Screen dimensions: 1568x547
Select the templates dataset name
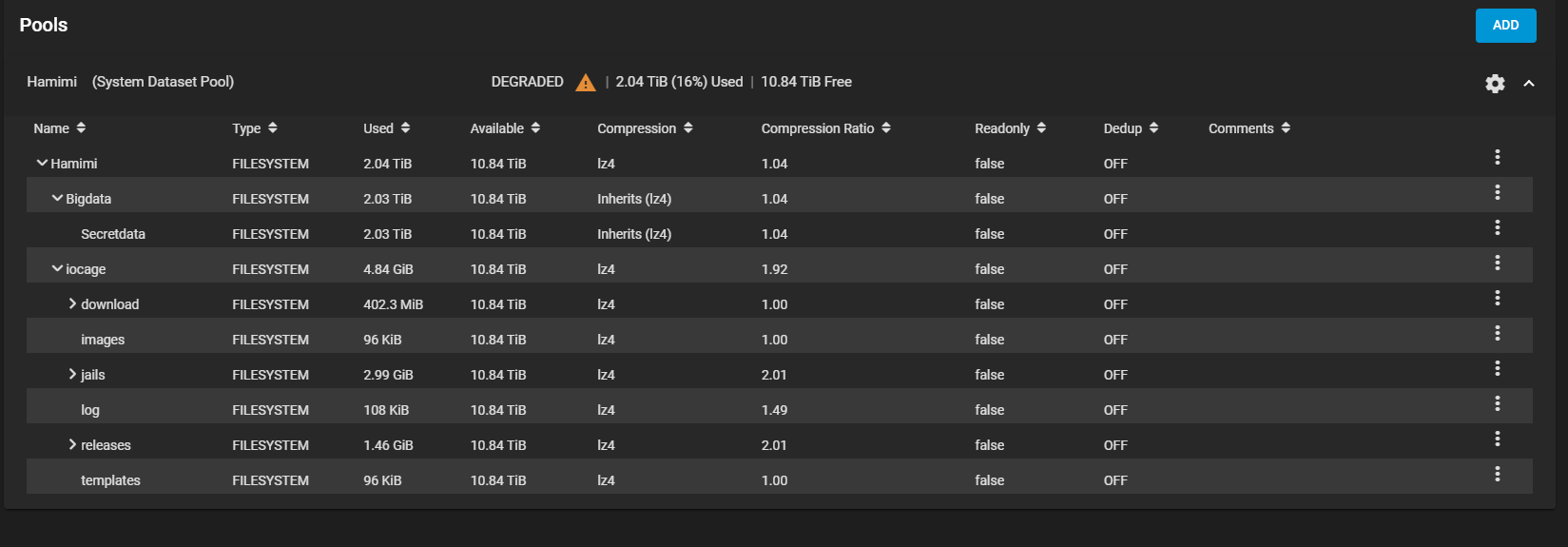(x=110, y=480)
